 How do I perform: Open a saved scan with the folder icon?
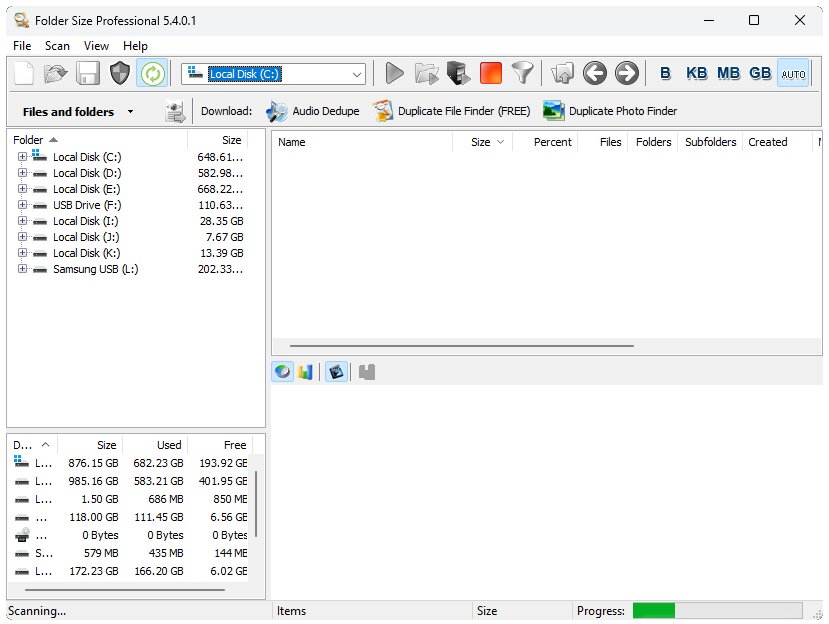(x=56, y=73)
